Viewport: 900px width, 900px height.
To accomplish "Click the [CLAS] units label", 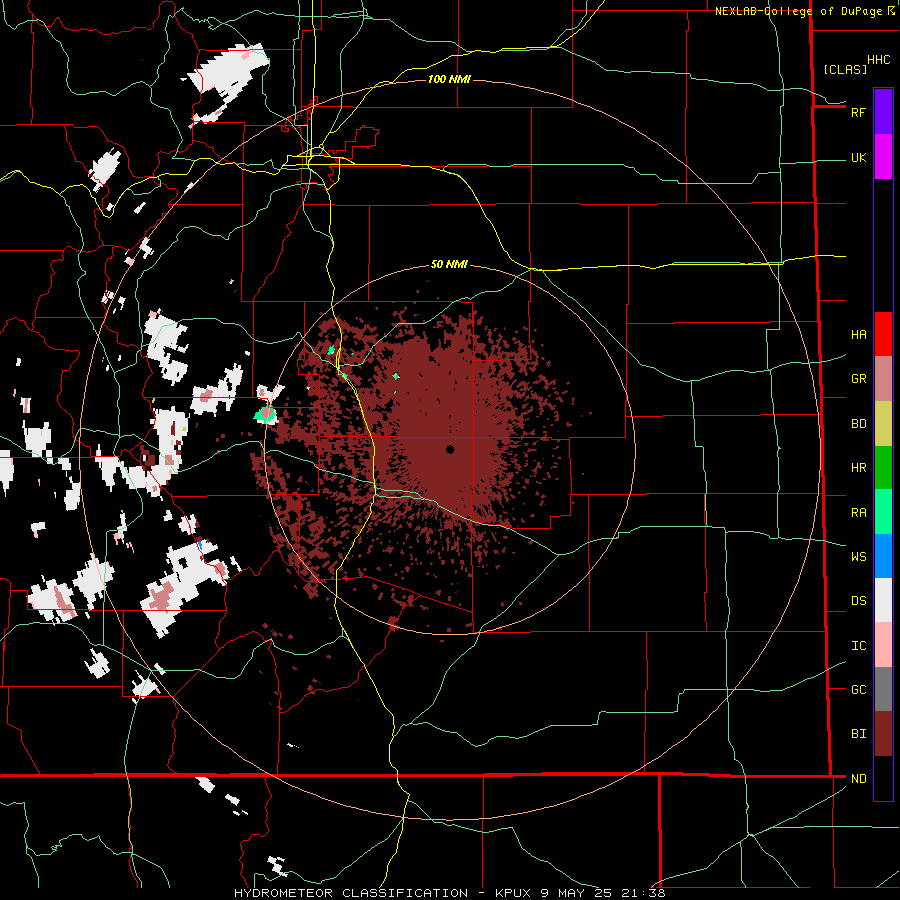I will point(845,69).
